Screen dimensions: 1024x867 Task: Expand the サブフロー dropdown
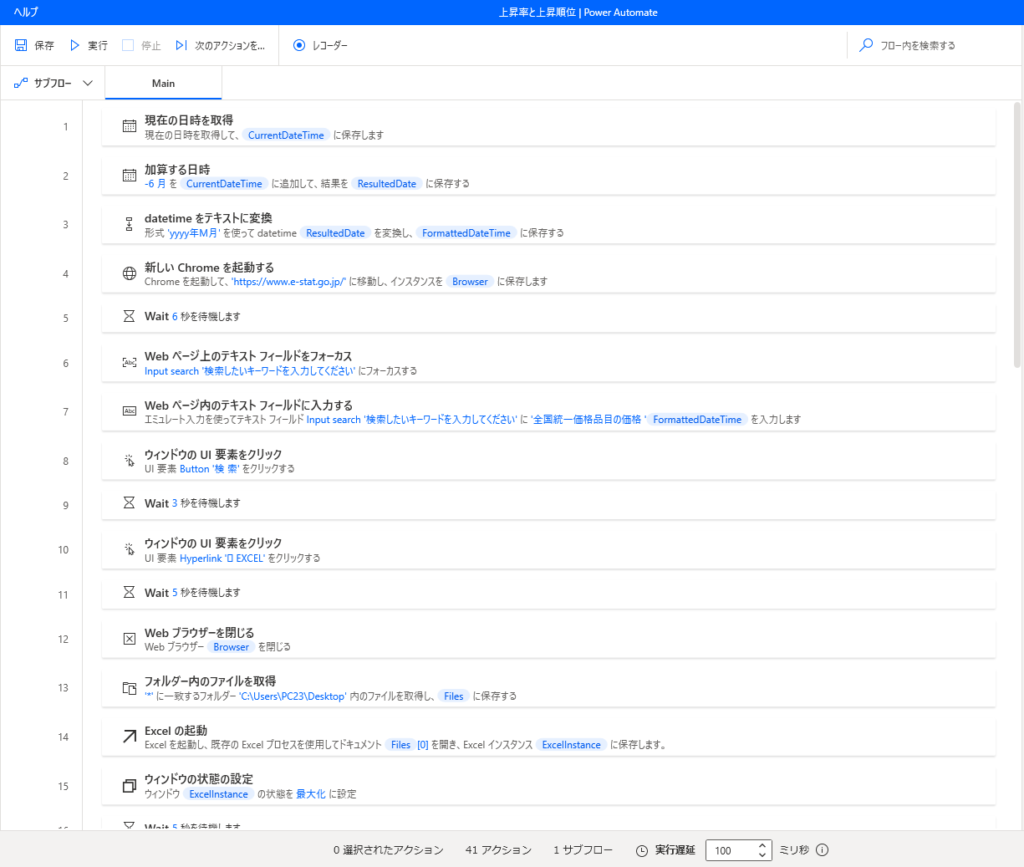click(x=87, y=83)
